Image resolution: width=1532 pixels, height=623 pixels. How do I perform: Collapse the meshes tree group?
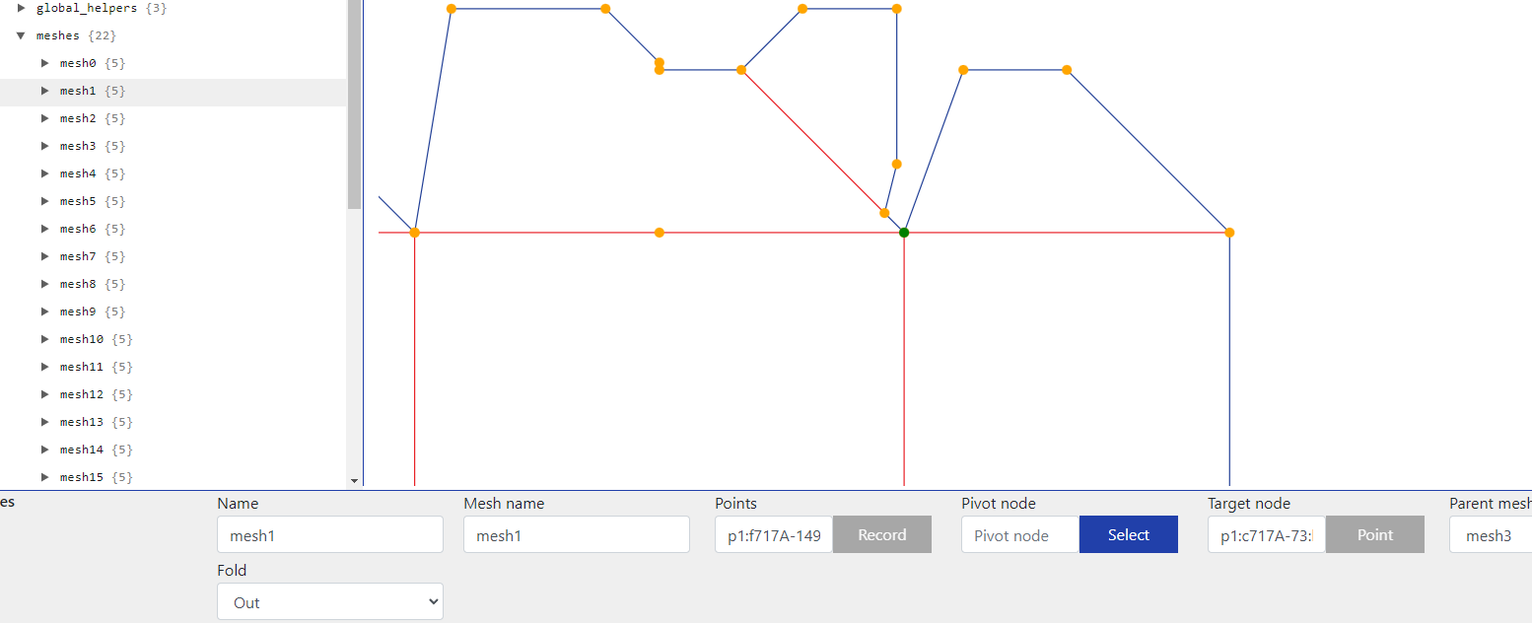(x=20, y=35)
